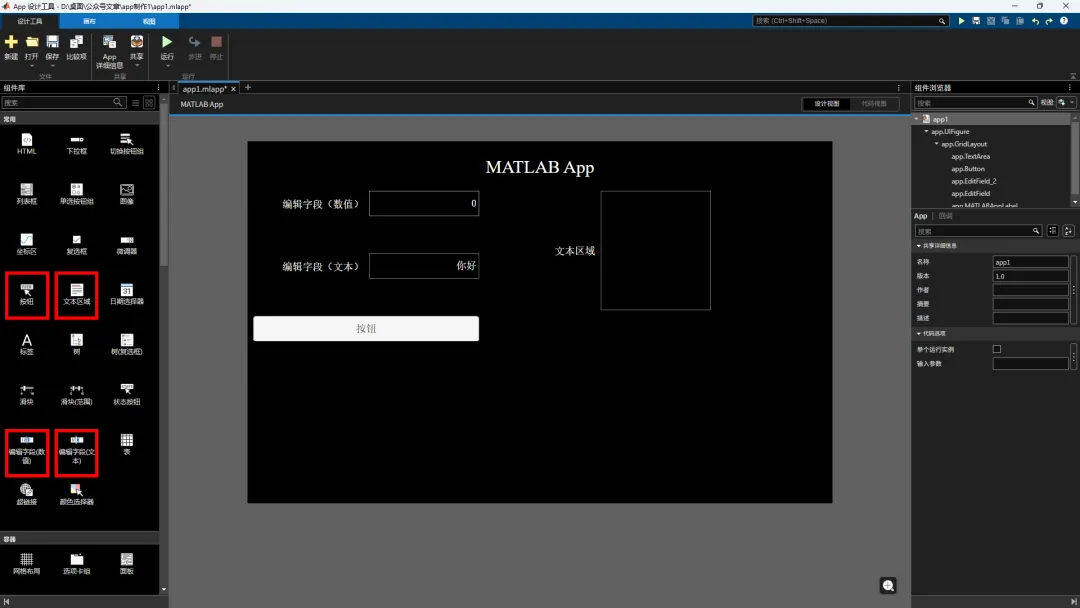This screenshot has height=608, width=1080.
Task: Switch the component library to grid view
Action: point(149,103)
